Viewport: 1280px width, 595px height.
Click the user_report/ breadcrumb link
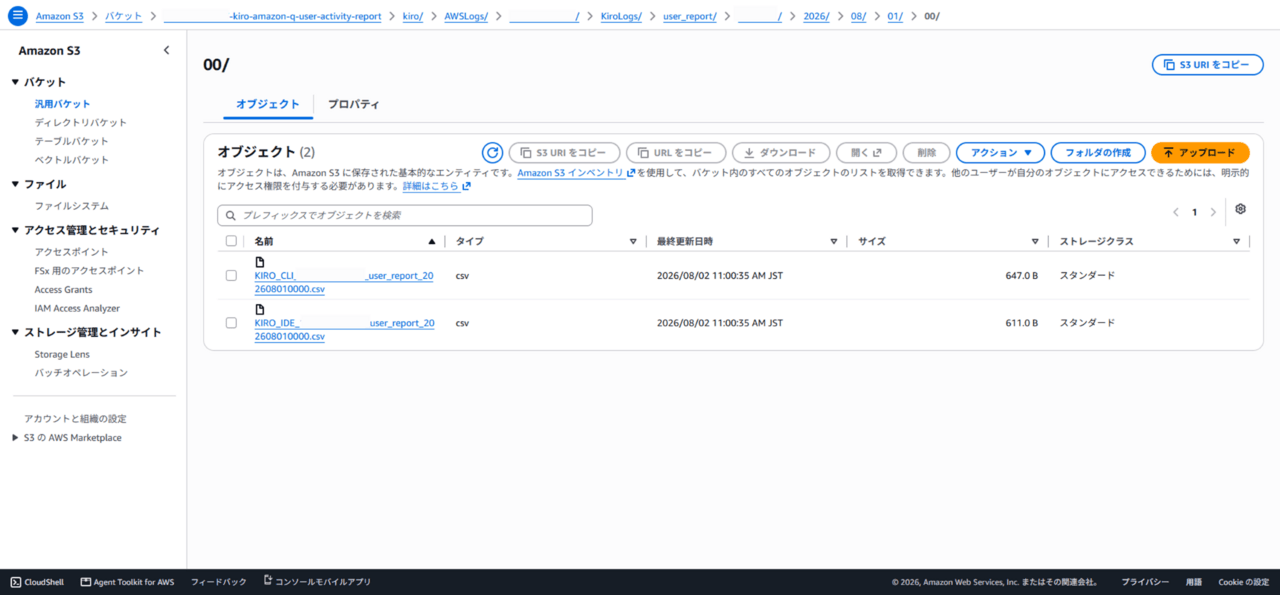tap(690, 16)
